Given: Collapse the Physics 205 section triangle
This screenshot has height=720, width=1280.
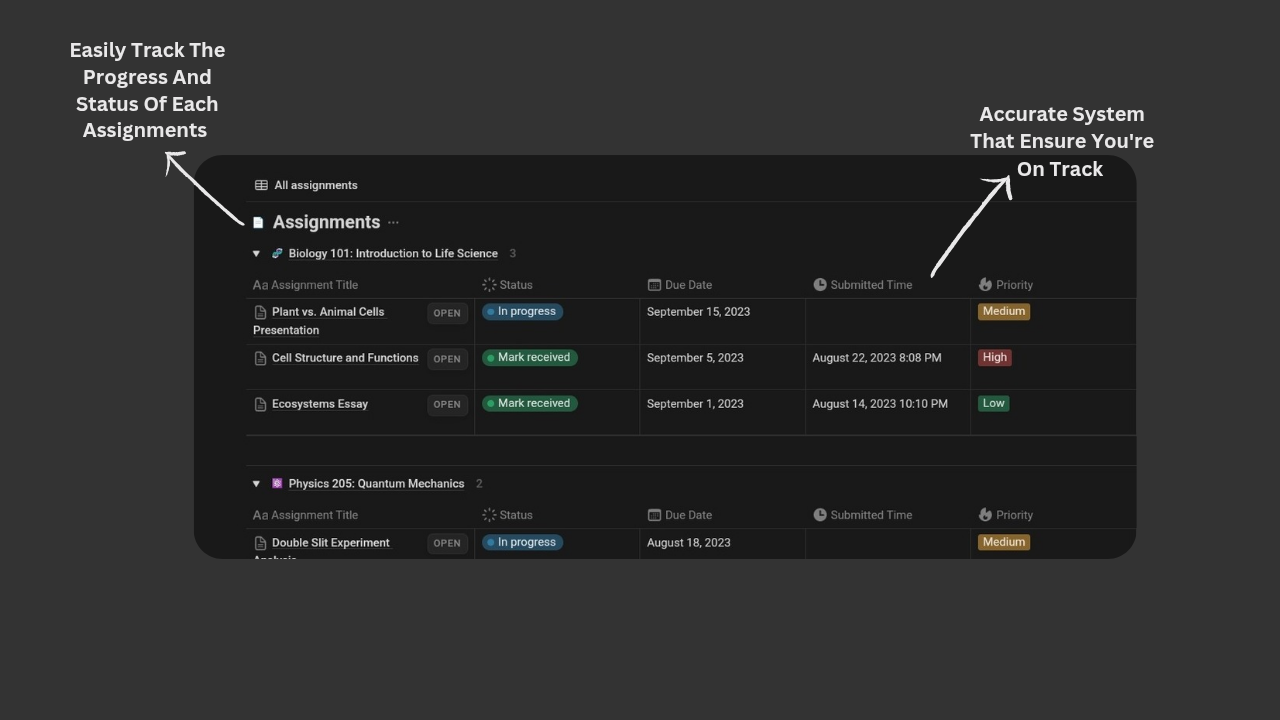Looking at the screenshot, I should click(x=256, y=483).
